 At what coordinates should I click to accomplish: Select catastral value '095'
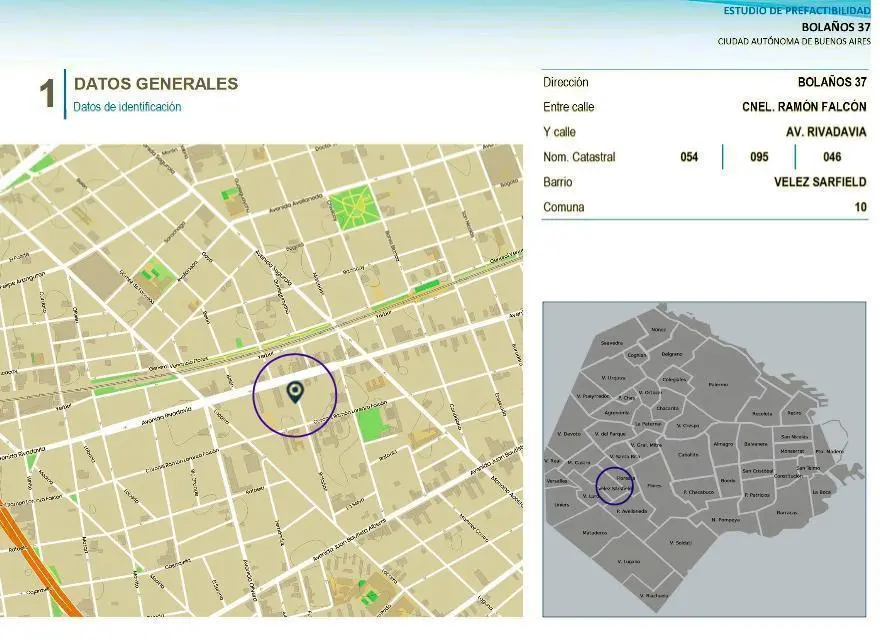[759, 157]
